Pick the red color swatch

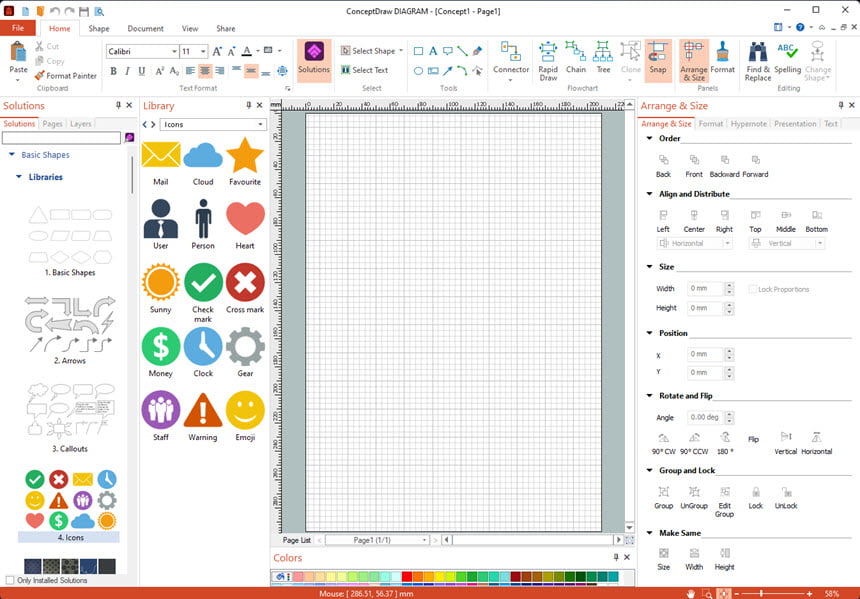[406, 577]
